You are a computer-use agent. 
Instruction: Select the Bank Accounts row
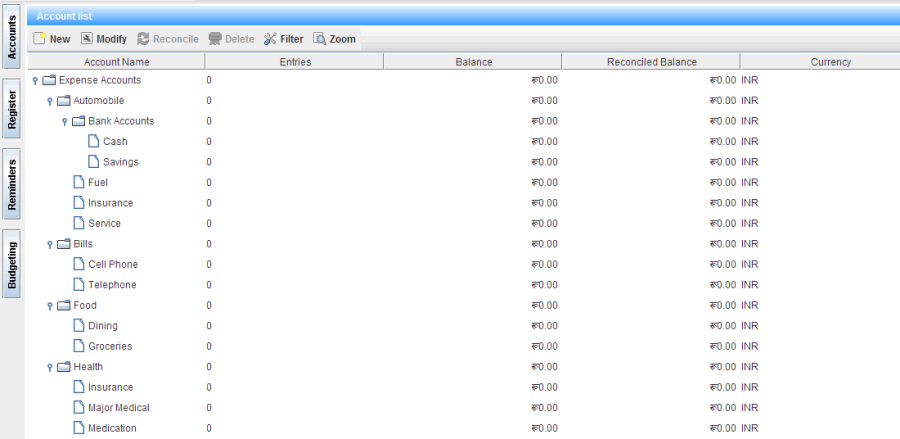click(464, 121)
